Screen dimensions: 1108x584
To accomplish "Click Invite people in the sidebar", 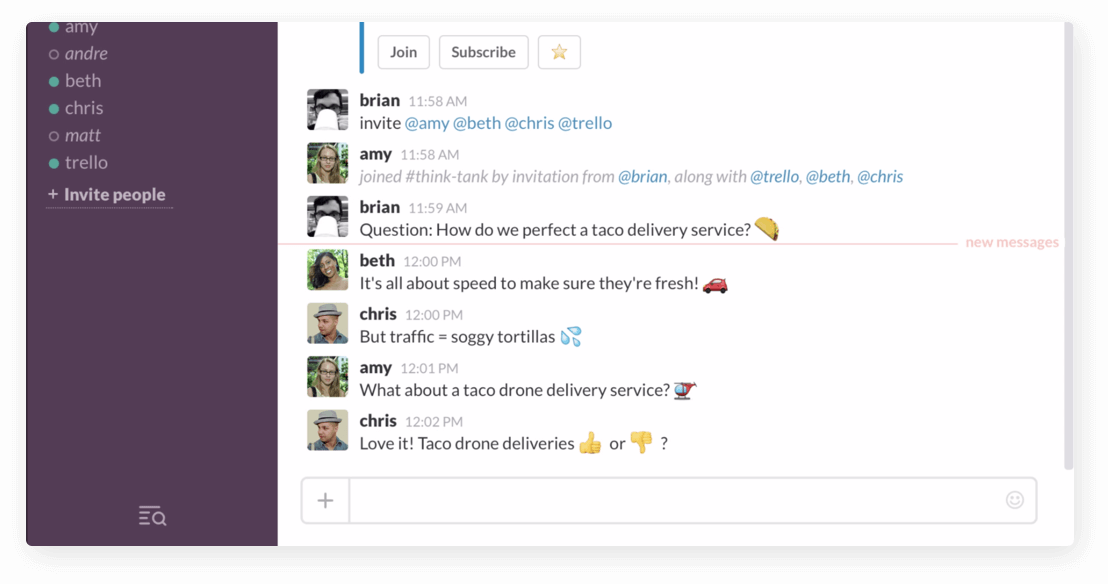I will 108,194.
